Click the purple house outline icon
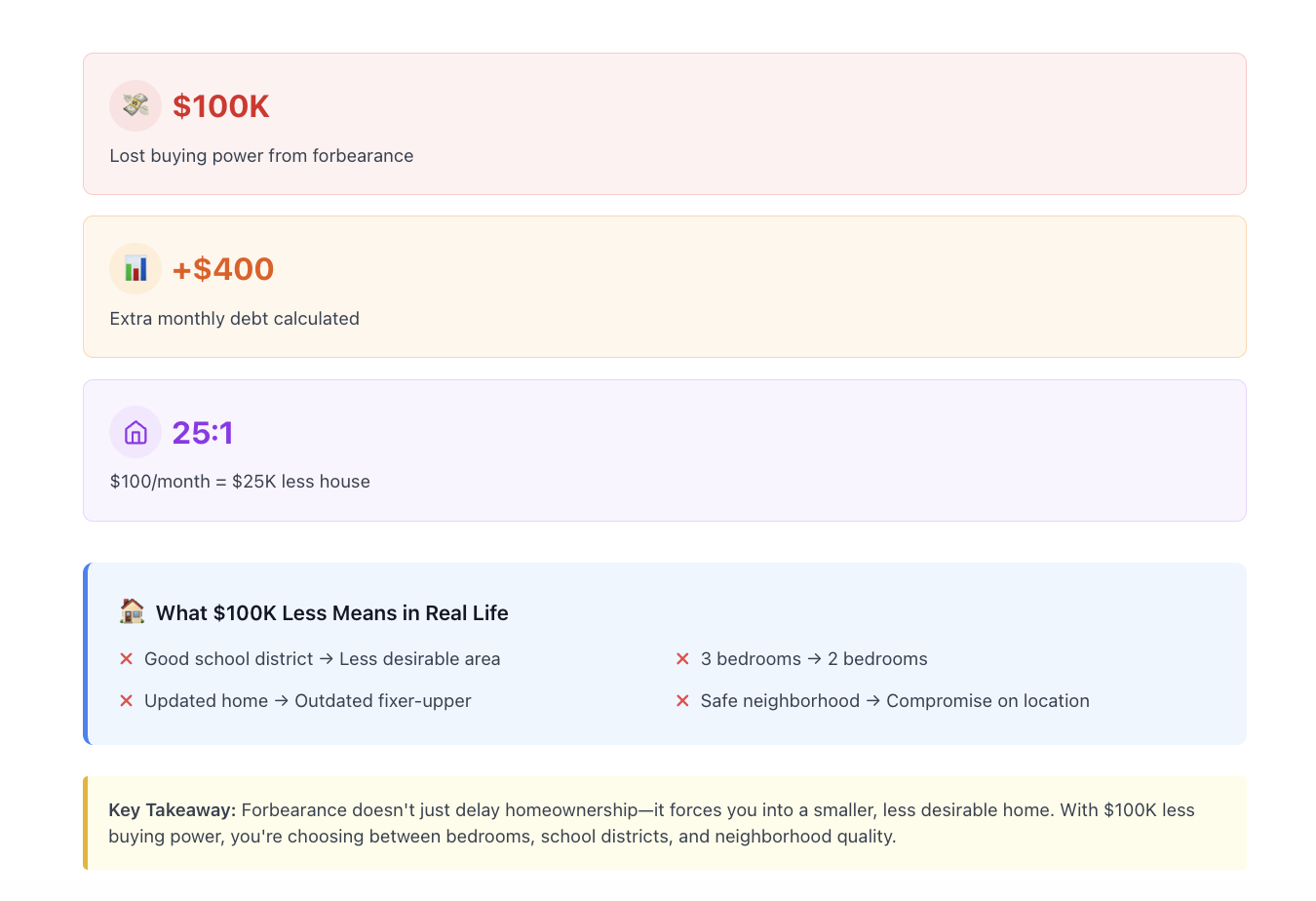The image size is (1316, 901). click(x=135, y=432)
